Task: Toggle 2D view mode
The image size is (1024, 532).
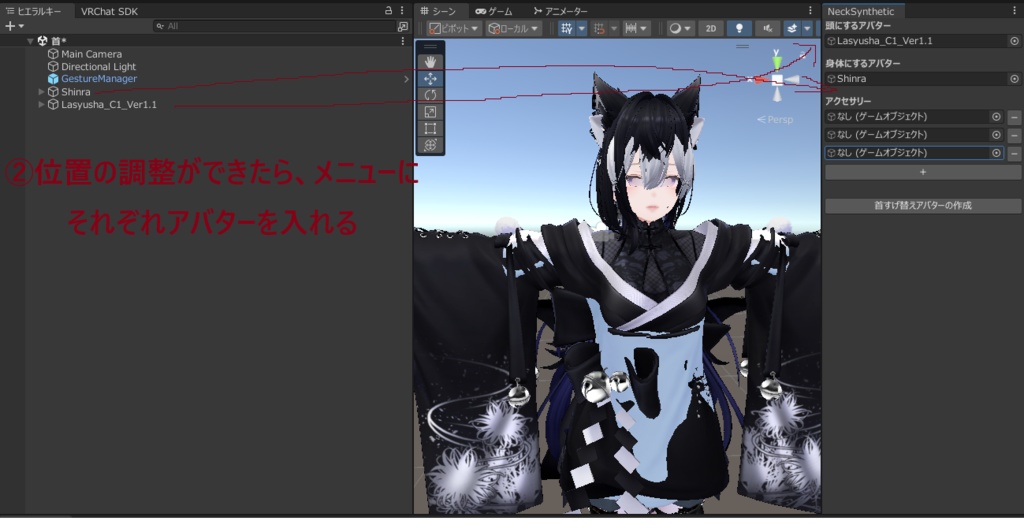Action: click(x=711, y=29)
